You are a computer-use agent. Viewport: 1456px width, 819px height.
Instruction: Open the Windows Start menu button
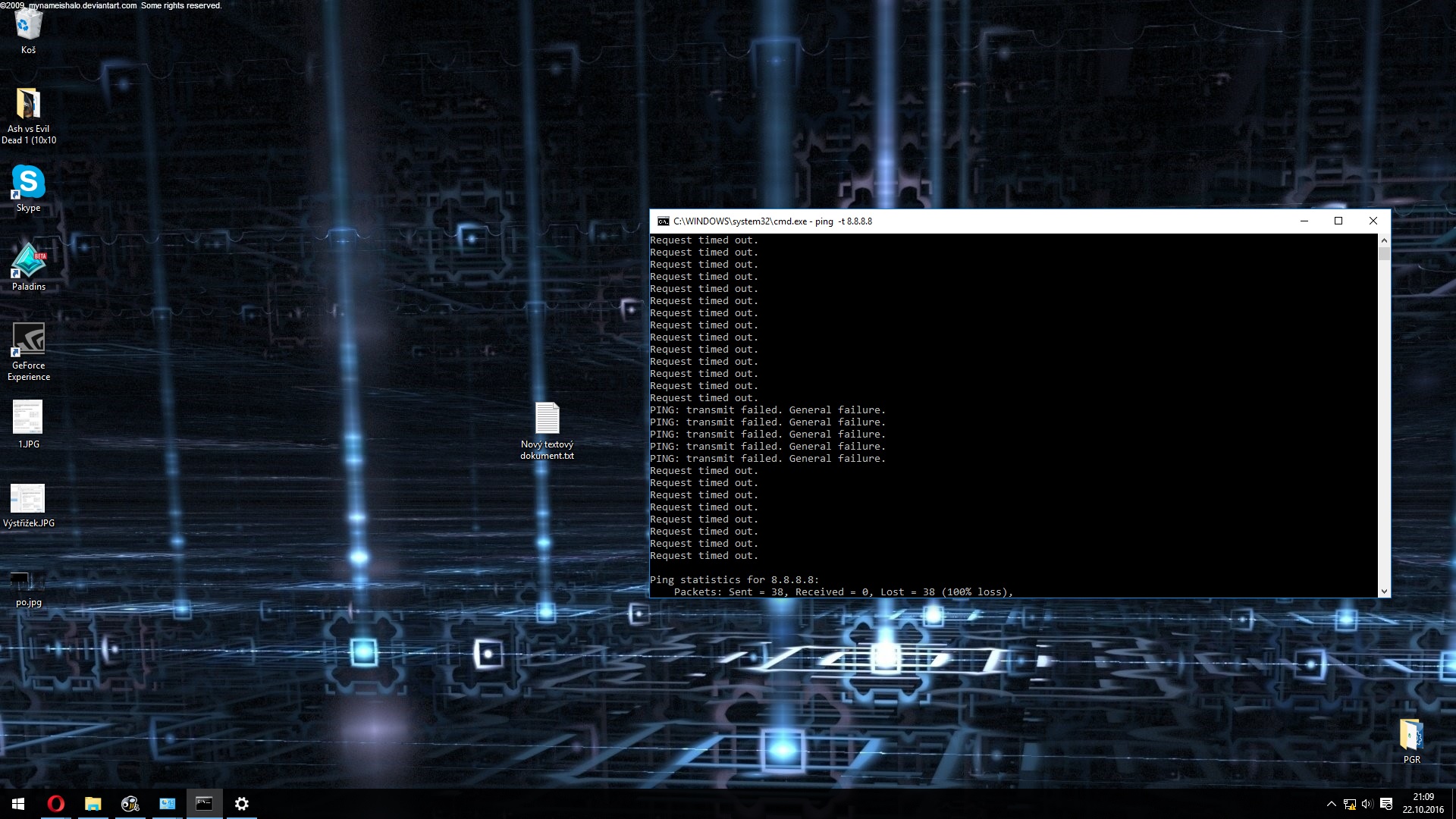pyautogui.click(x=18, y=804)
